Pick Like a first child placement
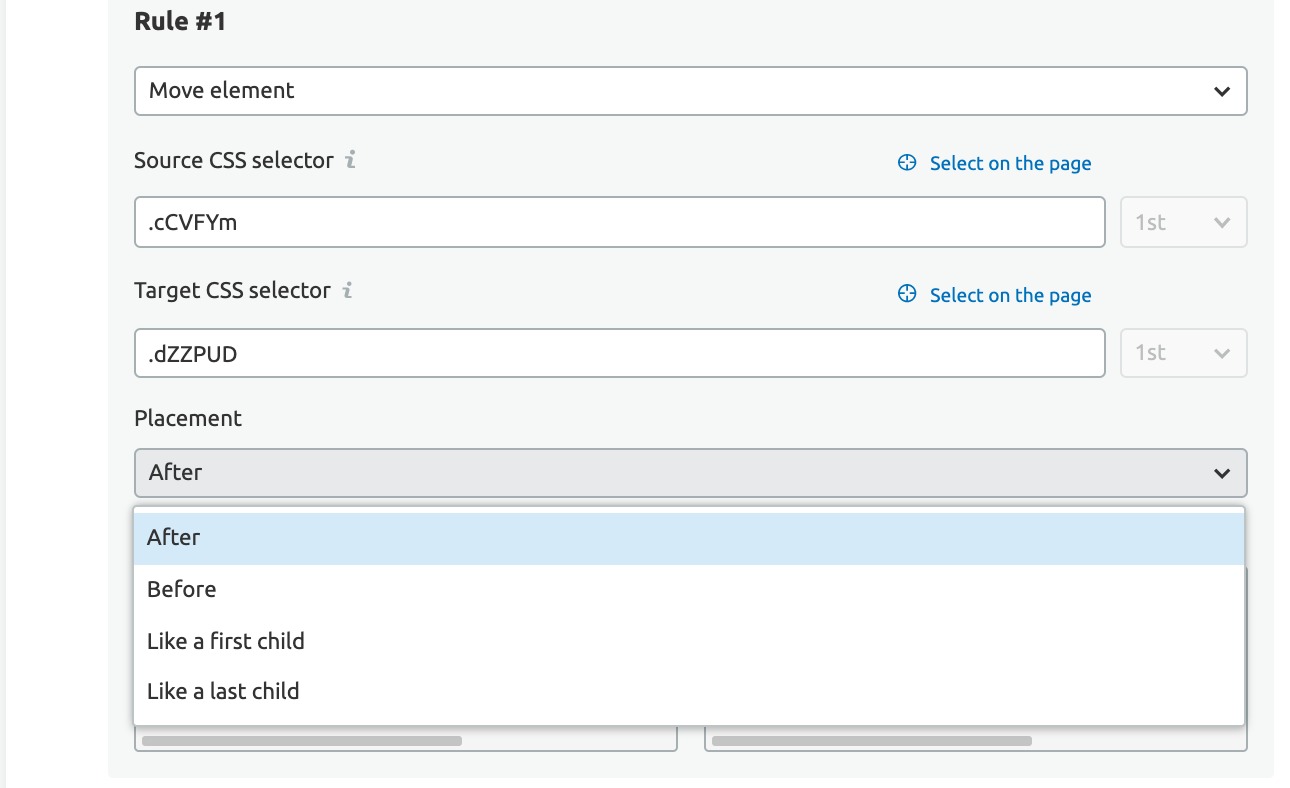This screenshot has width=1290, height=788. tap(226, 641)
